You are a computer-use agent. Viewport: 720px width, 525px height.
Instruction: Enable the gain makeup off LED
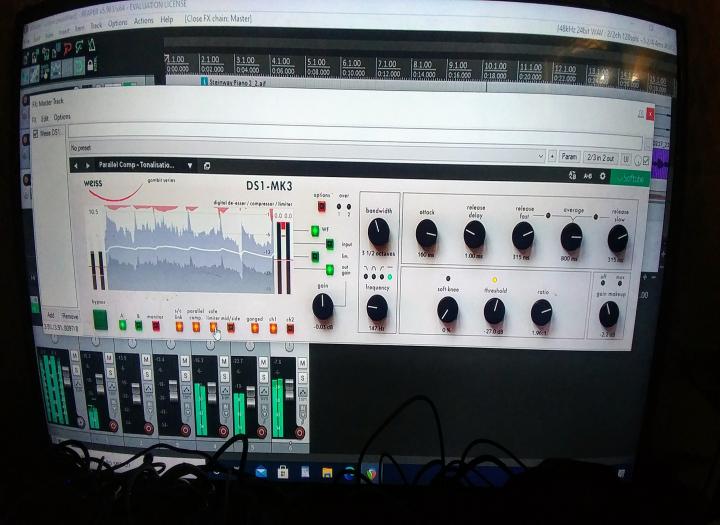point(603,282)
